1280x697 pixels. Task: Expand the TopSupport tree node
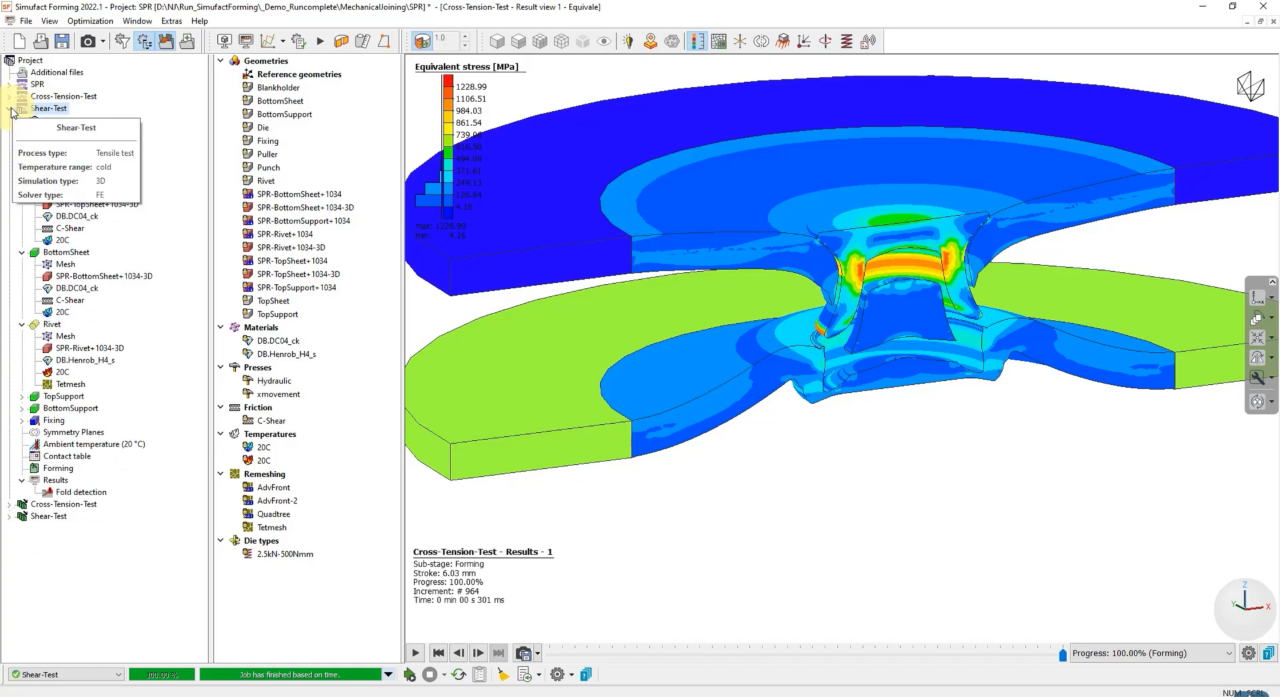(22, 397)
